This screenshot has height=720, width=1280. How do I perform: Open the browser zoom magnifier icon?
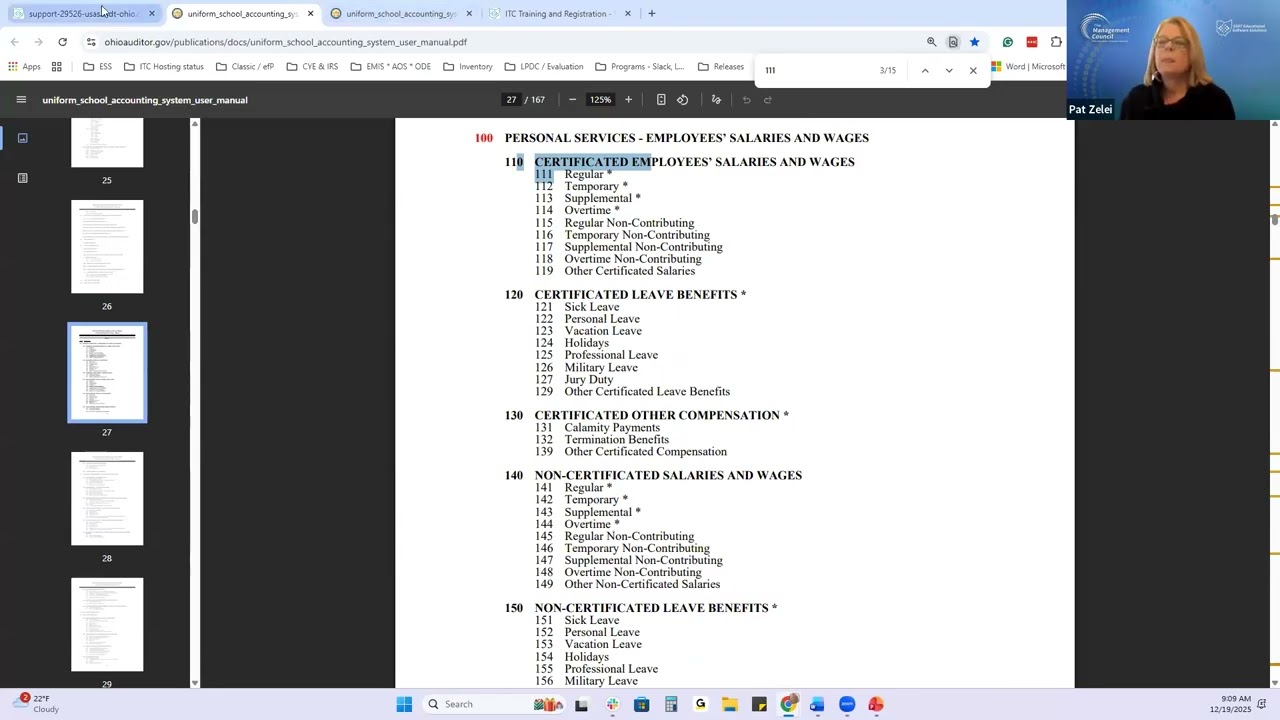[x=931, y=42]
